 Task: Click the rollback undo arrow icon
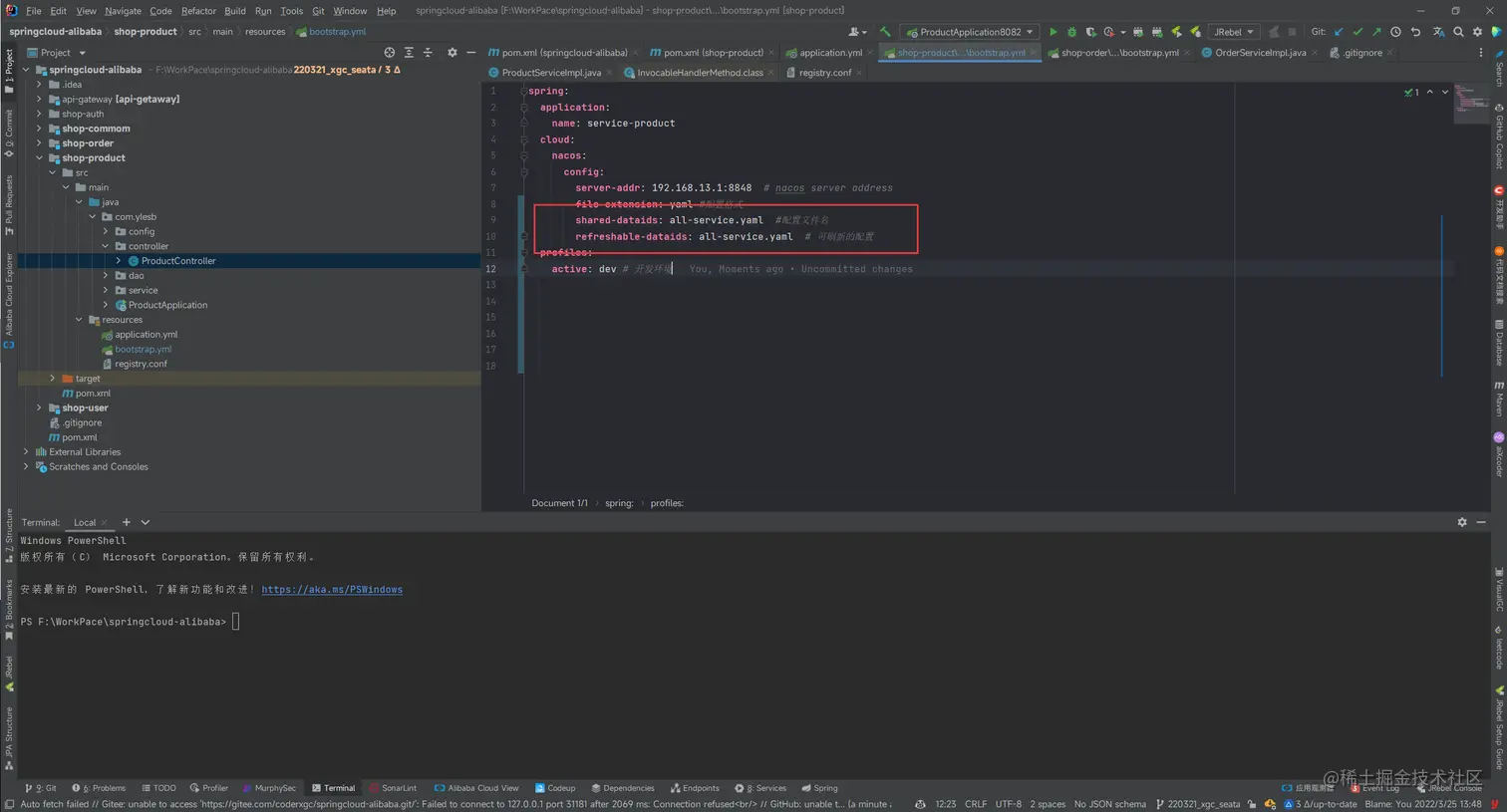tap(1415, 32)
